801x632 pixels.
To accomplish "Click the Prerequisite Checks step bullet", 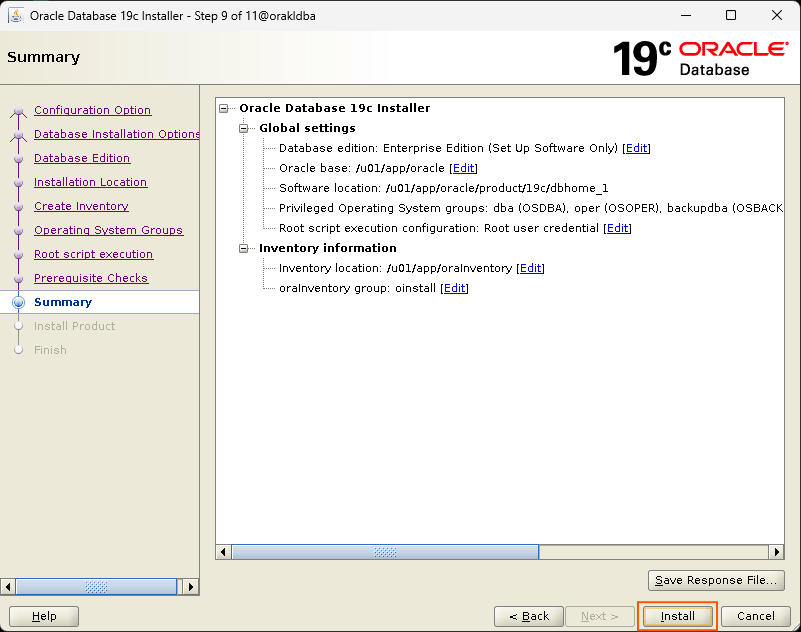I will click(x=18, y=278).
